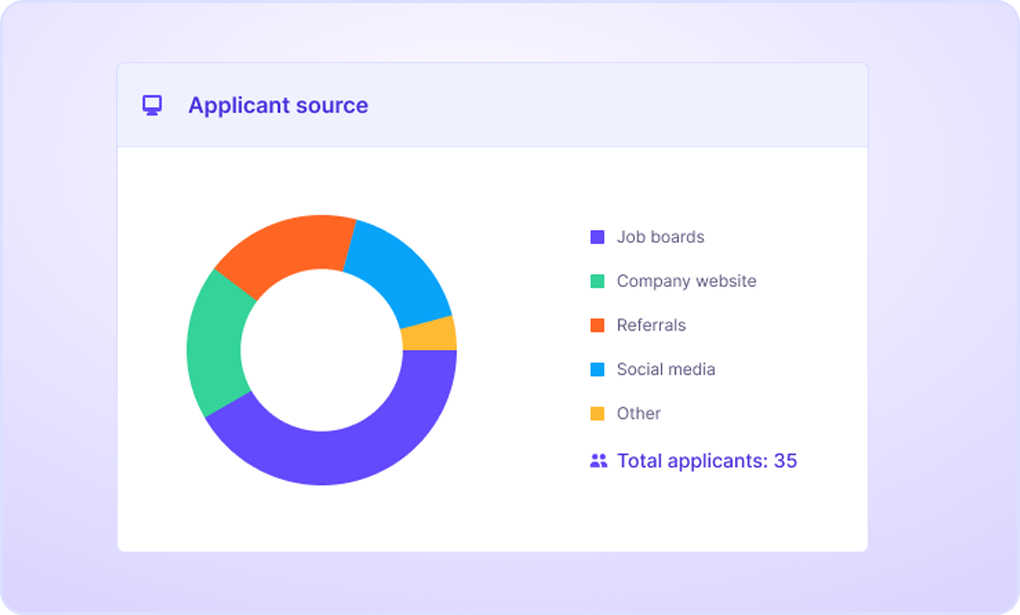Image resolution: width=1020 pixels, height=615 pixels.
Task: Click the Total applicants: 35 text
Action: (x=707, y=461)
